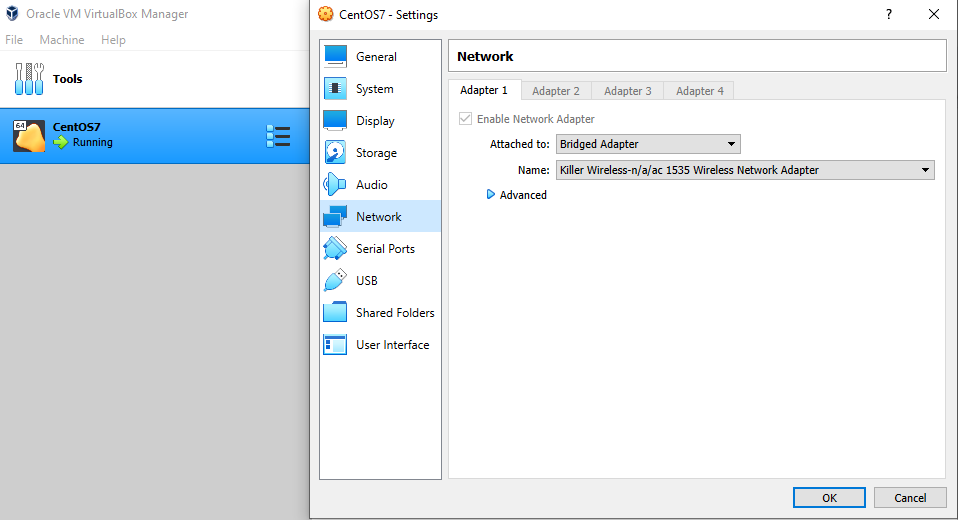
Task: Click the Tools label in Manager
Action: click(x=67, y=79)
